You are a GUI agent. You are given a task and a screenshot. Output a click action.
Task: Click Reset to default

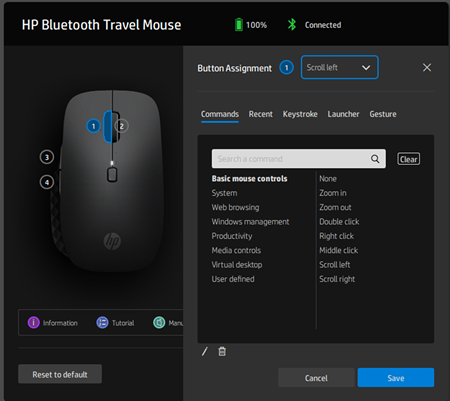point(60,374)
